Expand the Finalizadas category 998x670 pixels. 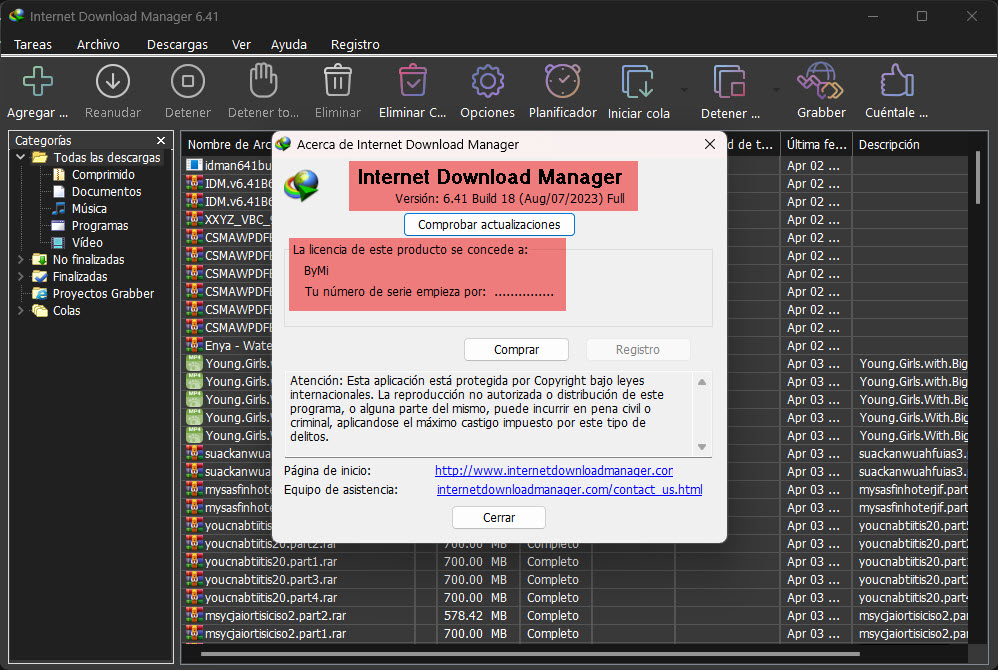20,276
